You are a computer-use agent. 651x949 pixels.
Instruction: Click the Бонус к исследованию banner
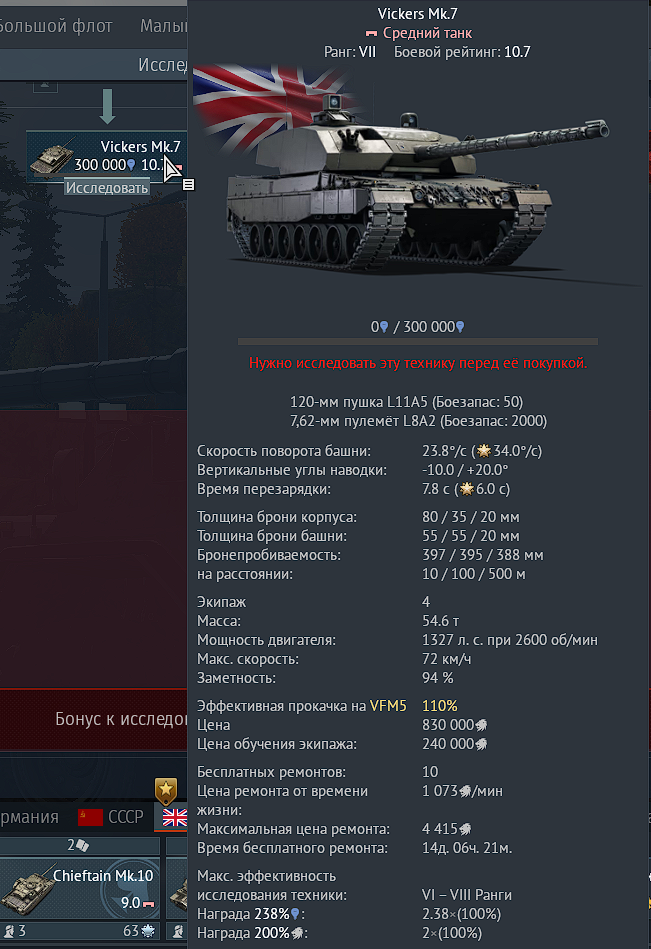94,719
